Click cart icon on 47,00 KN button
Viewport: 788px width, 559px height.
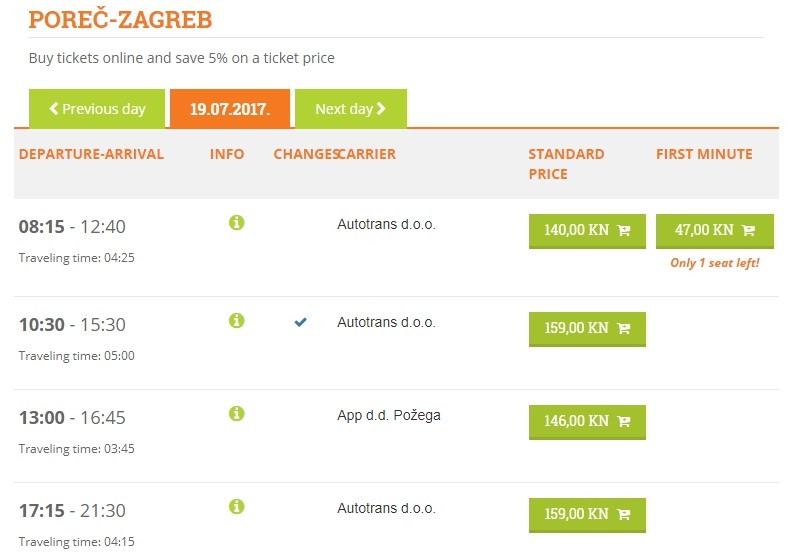(748, 230)
